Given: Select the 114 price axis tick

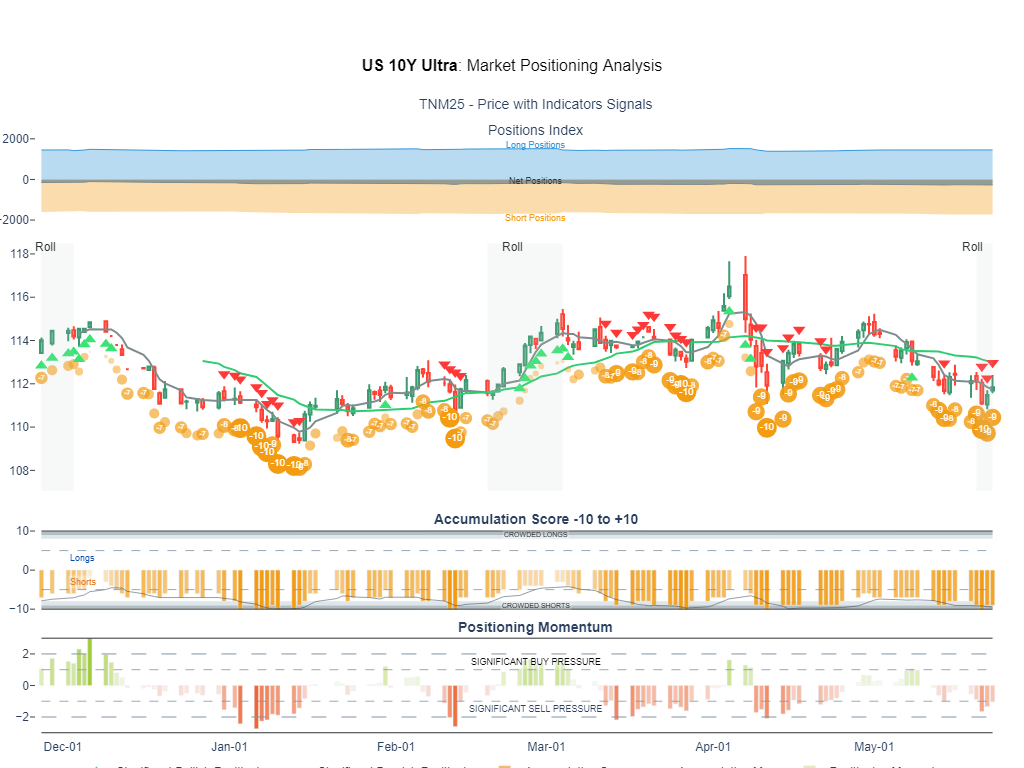Looking at the screenshot, I should [x=19, y=341].
